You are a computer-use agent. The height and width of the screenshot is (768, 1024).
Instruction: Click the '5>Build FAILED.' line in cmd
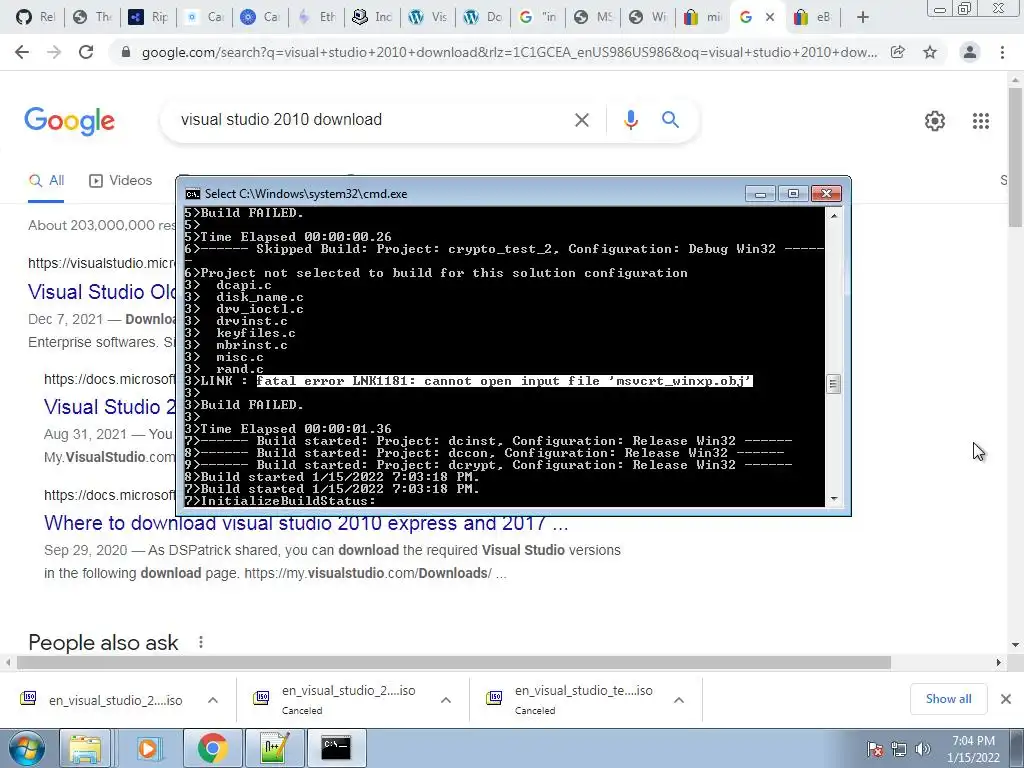point(244,213)
